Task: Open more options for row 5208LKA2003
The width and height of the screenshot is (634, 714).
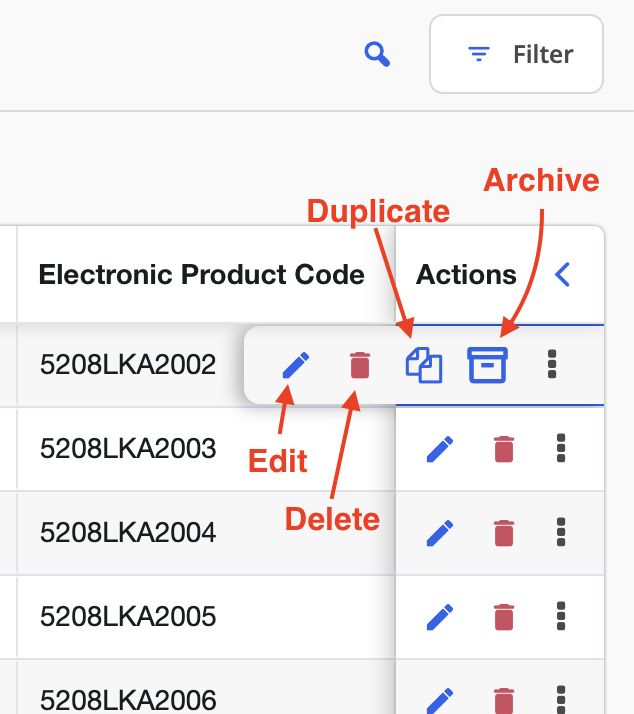Action: (x=561, y=448)
